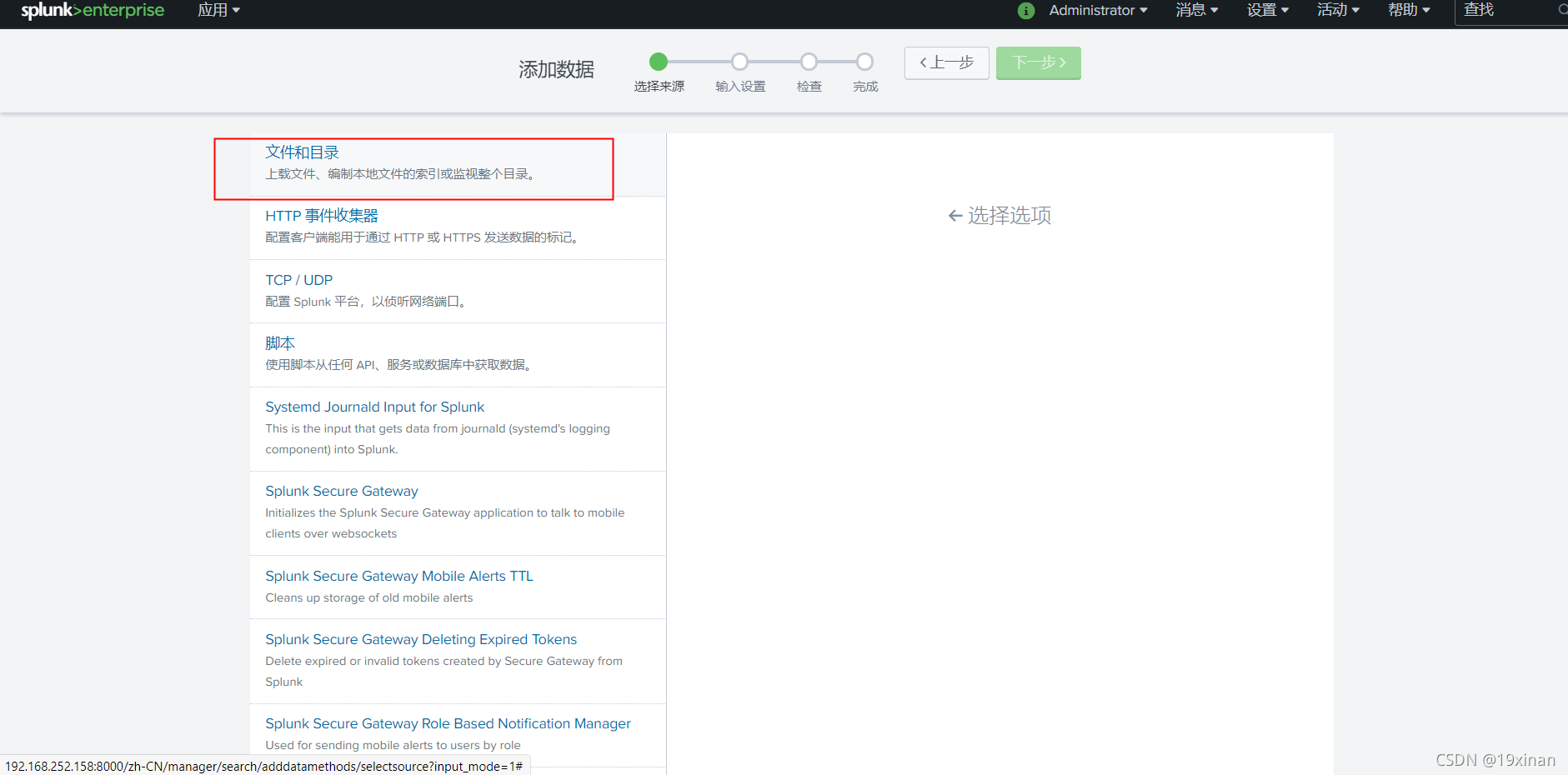Click description Cleans up storage of old mobile alerts
1568x775 pixels.
click(369, 597)
